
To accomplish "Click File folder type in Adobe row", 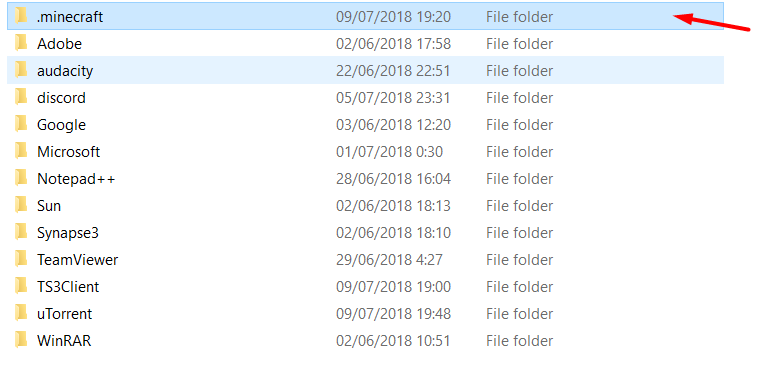I will coord(519,44).
